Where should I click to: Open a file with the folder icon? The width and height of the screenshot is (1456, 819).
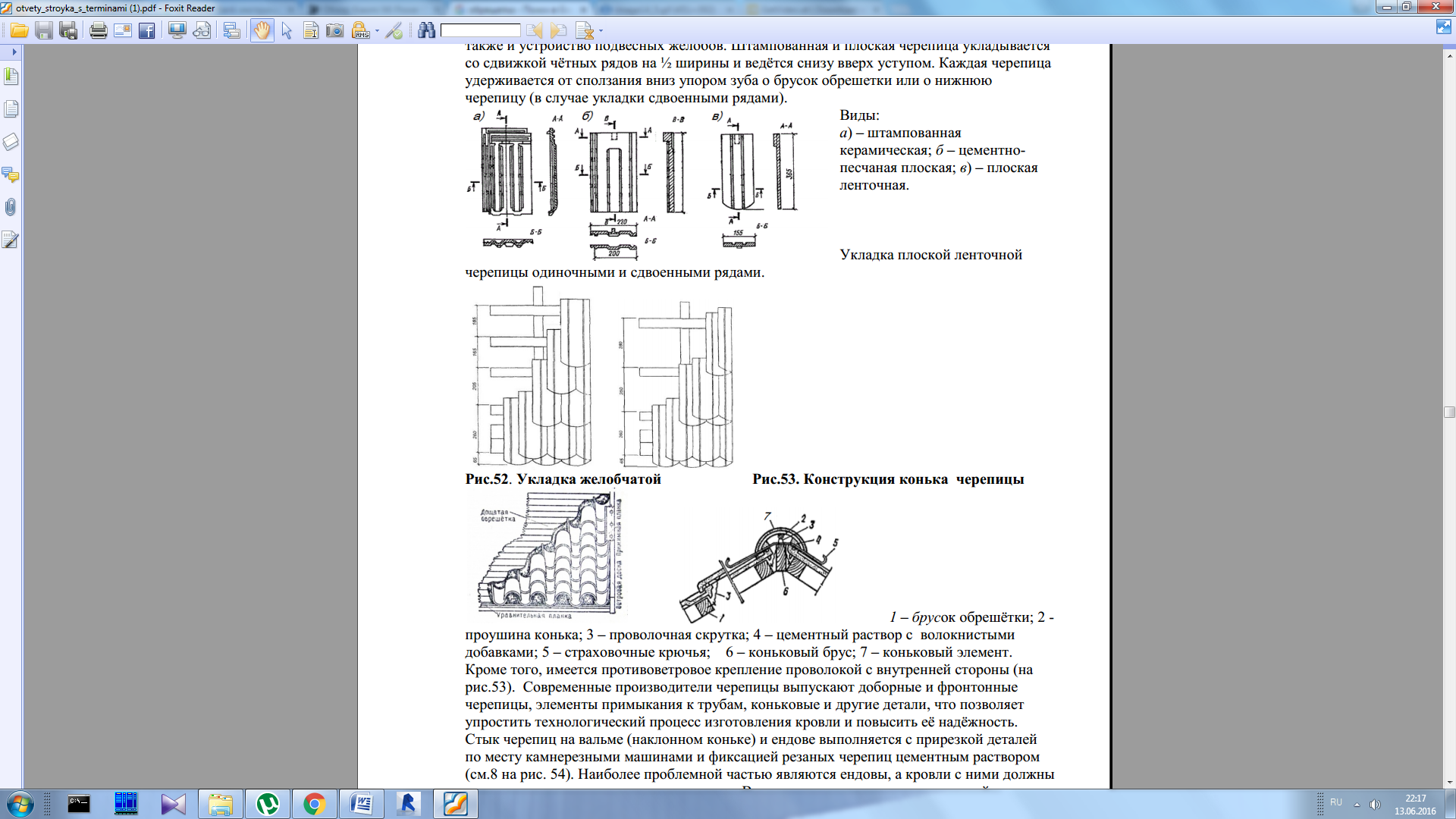point(19,30)
